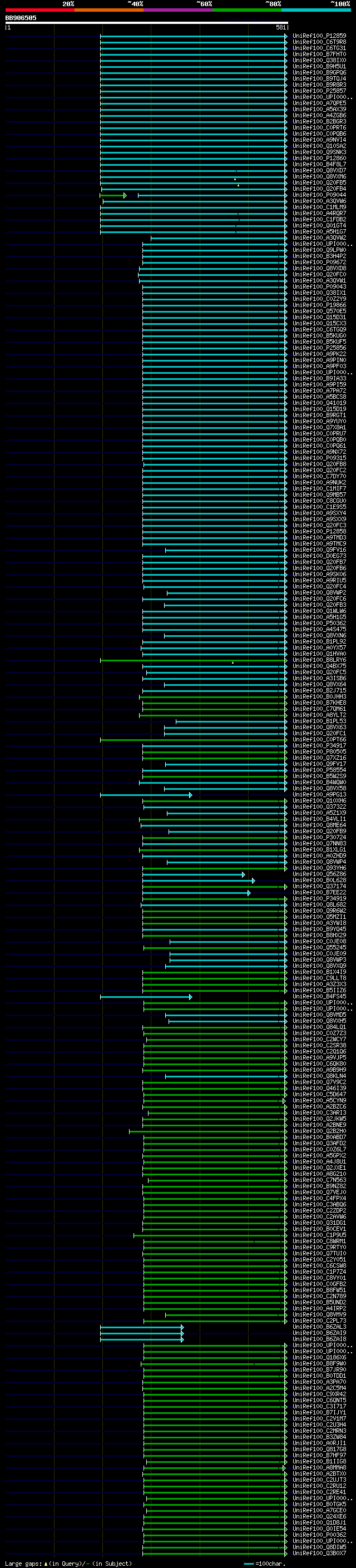
Task: Select the UniRef100_C7QM61 label
Action: (x=319, y=709)
